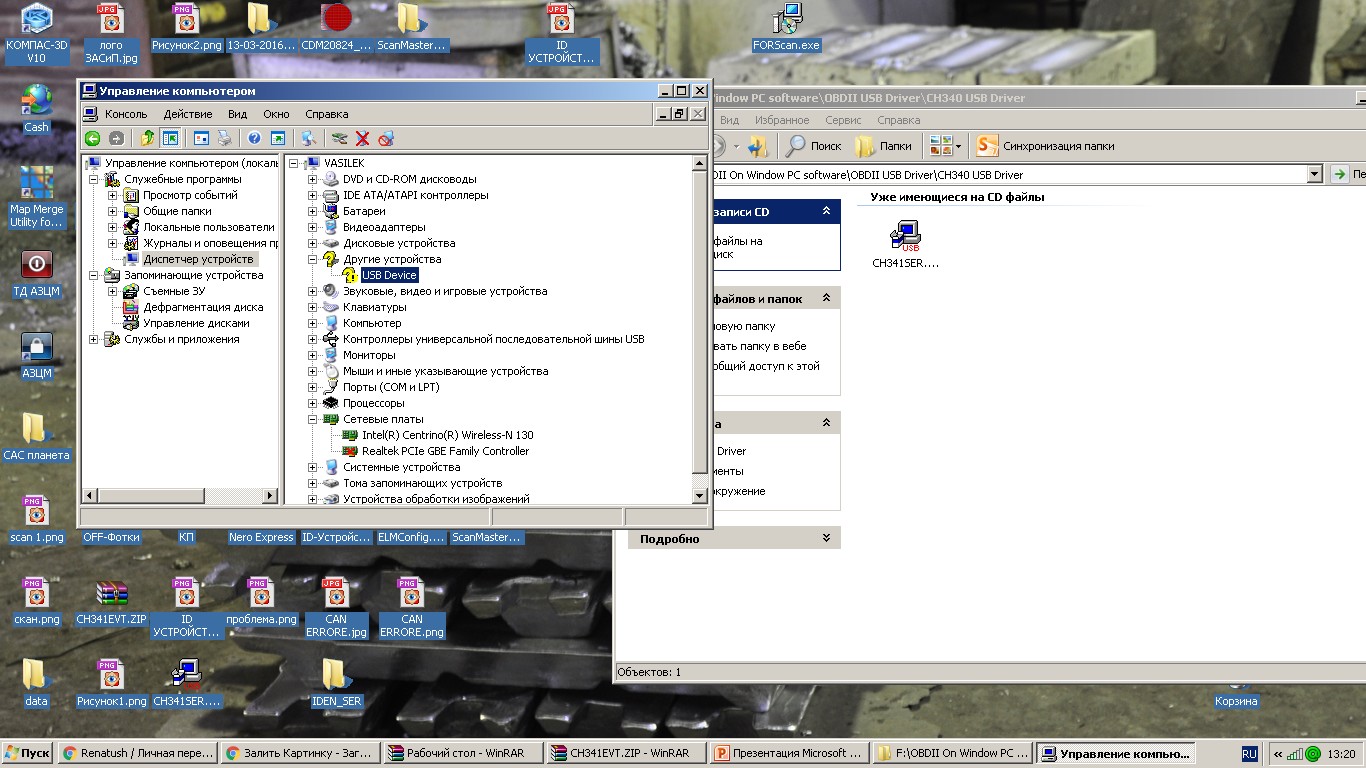The height and width of the screenshot is (768, 1366).
Task: Select Управление дисками in left tree
Action: point(196,323)
